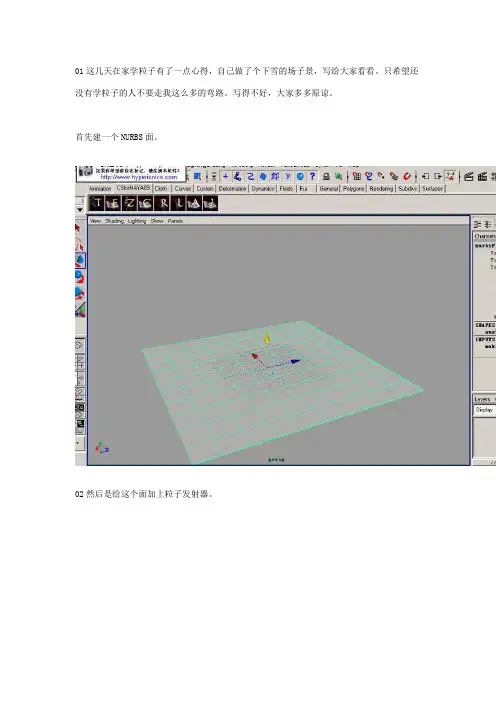Pick the Lasso select tool
The height and width of the screenshot is (702, 496).
click(79, 244)
